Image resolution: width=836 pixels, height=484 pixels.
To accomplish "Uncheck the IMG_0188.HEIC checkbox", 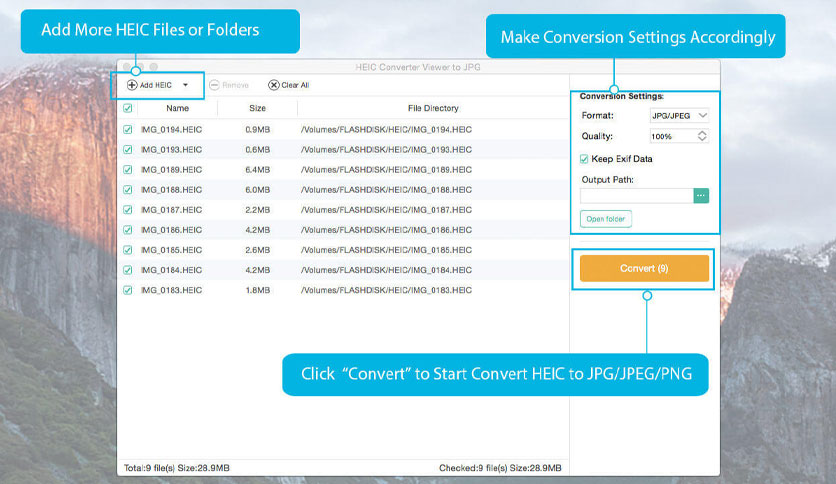I will [128, 190].
